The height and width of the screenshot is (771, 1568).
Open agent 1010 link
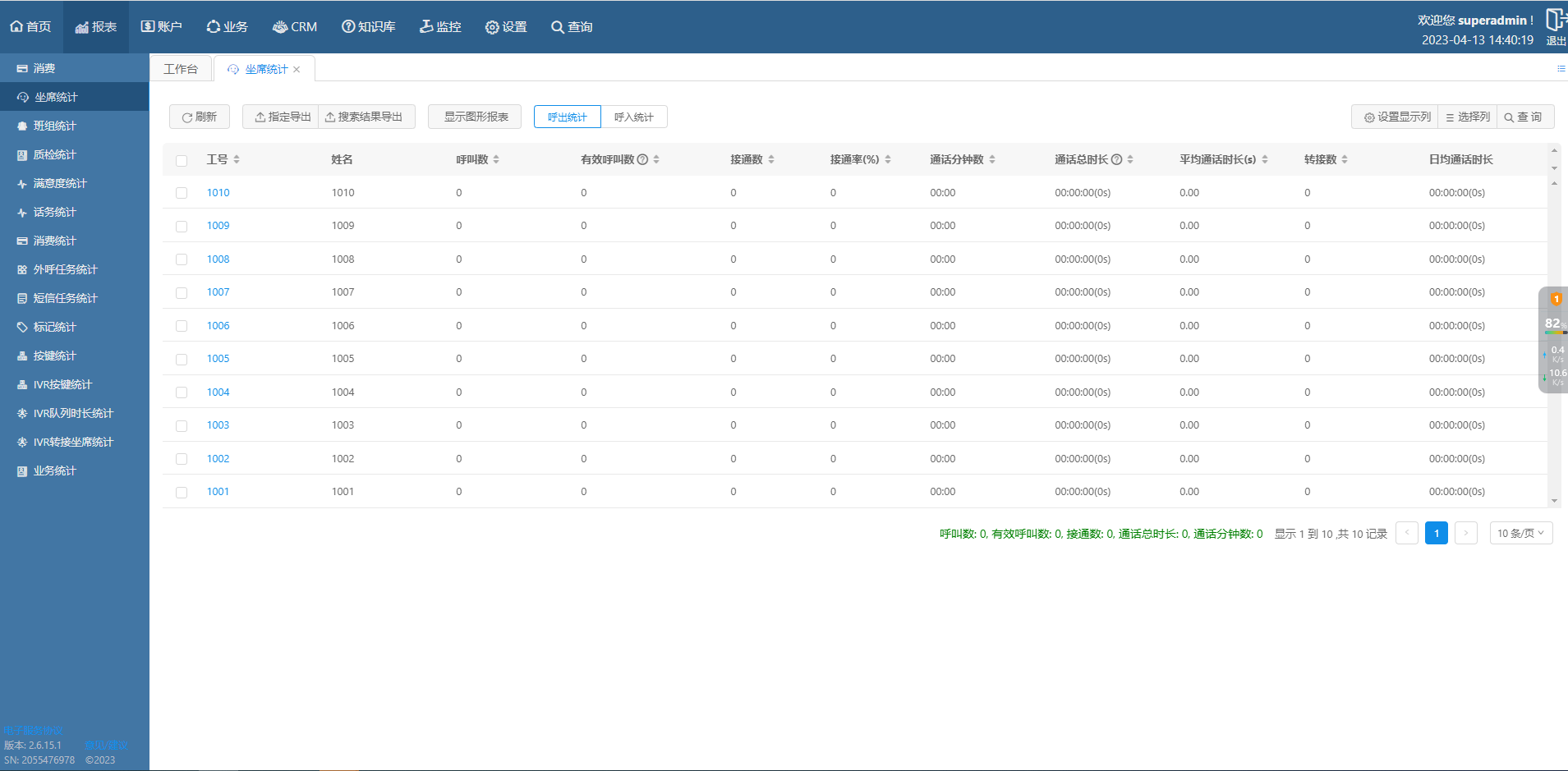pyautogui.click(x=218, y=193)
